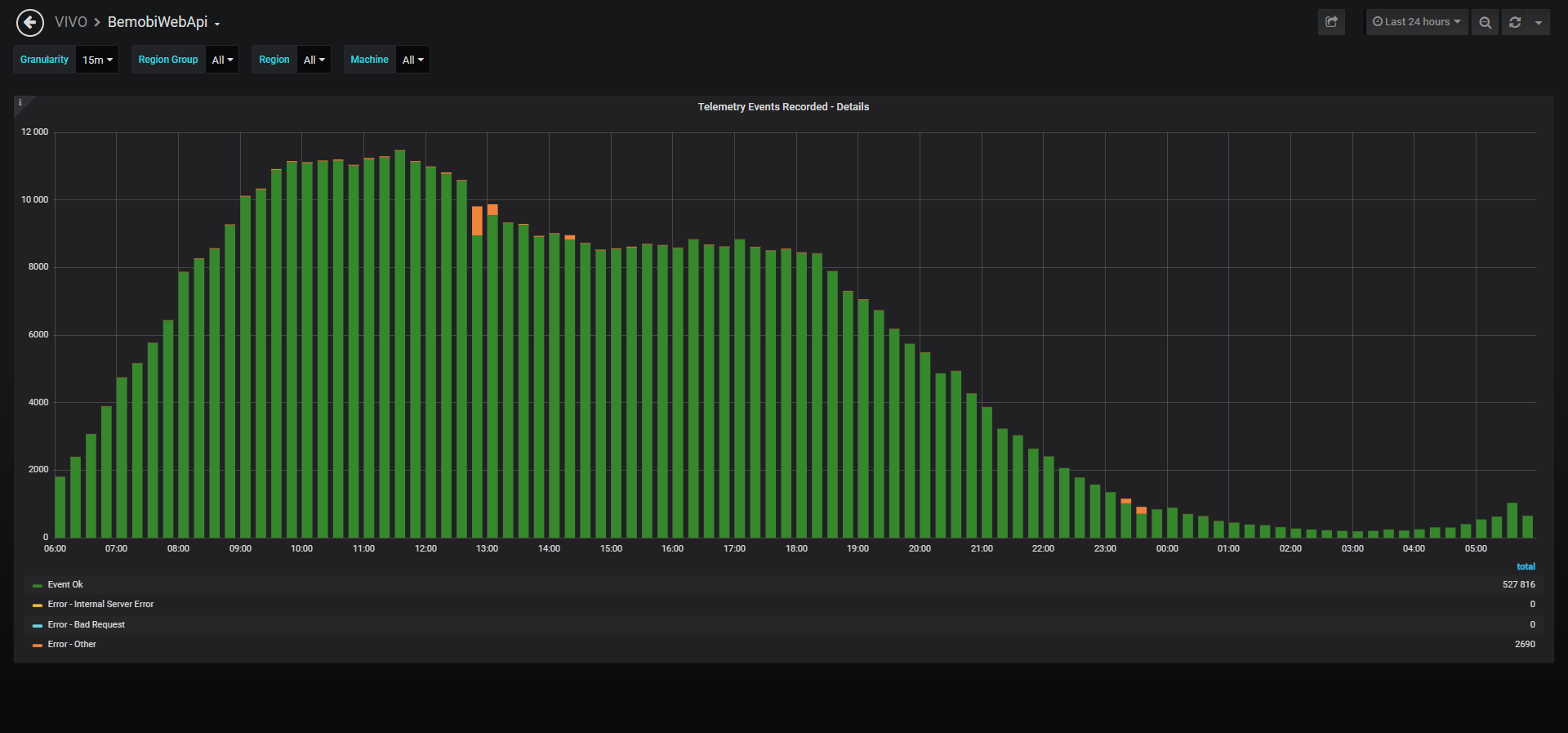Open the panel info corner icon

(20, 103)
